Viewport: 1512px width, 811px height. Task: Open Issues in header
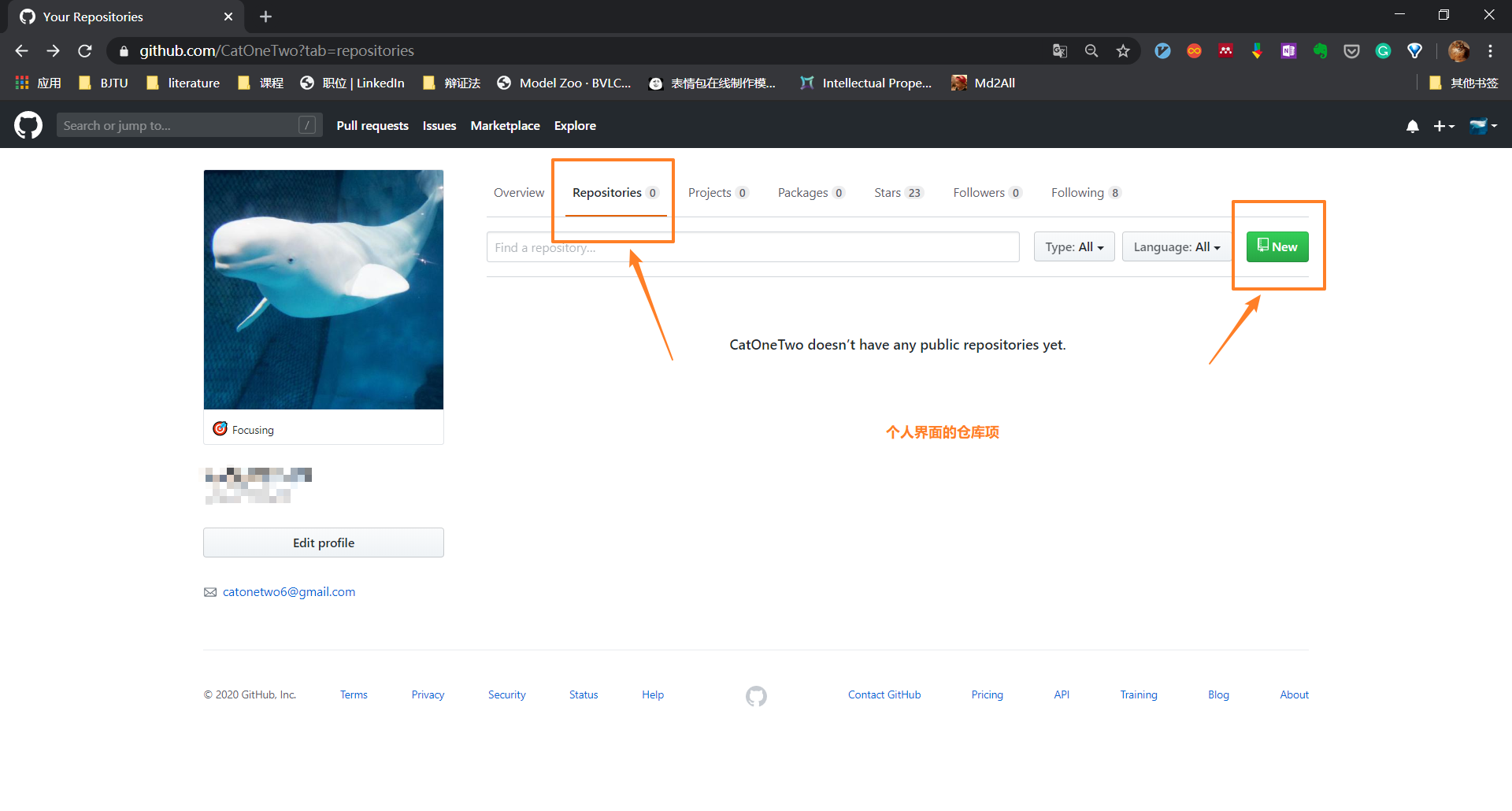(439, 126)
